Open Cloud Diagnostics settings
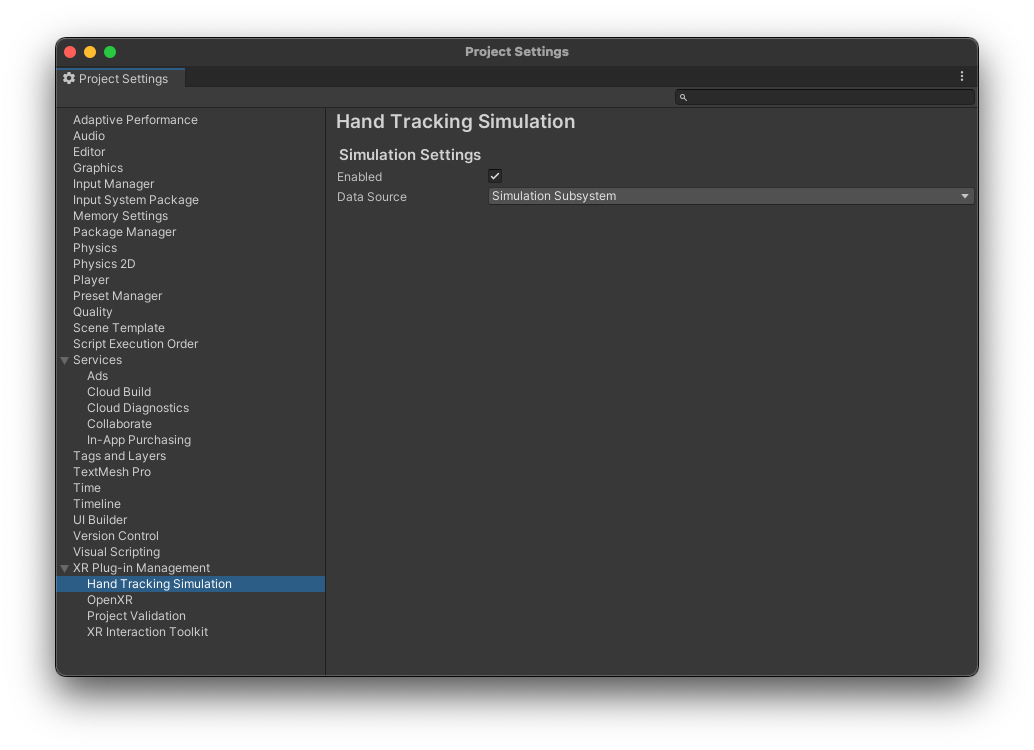 (138, 408)
